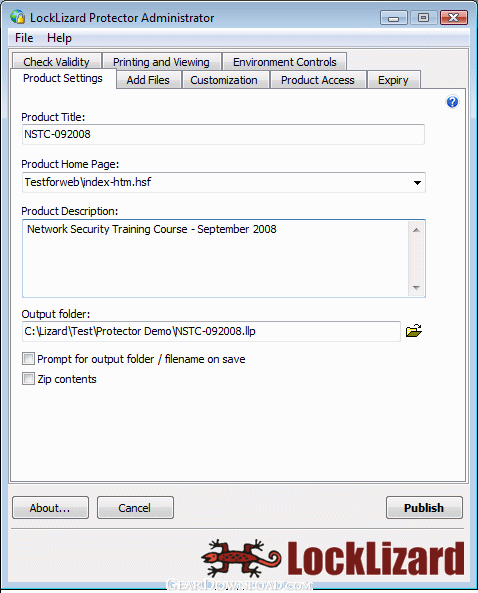Viewport: 478px width, 593px height.
Task: Open the Expiry tab
Action: pos(393,80)
